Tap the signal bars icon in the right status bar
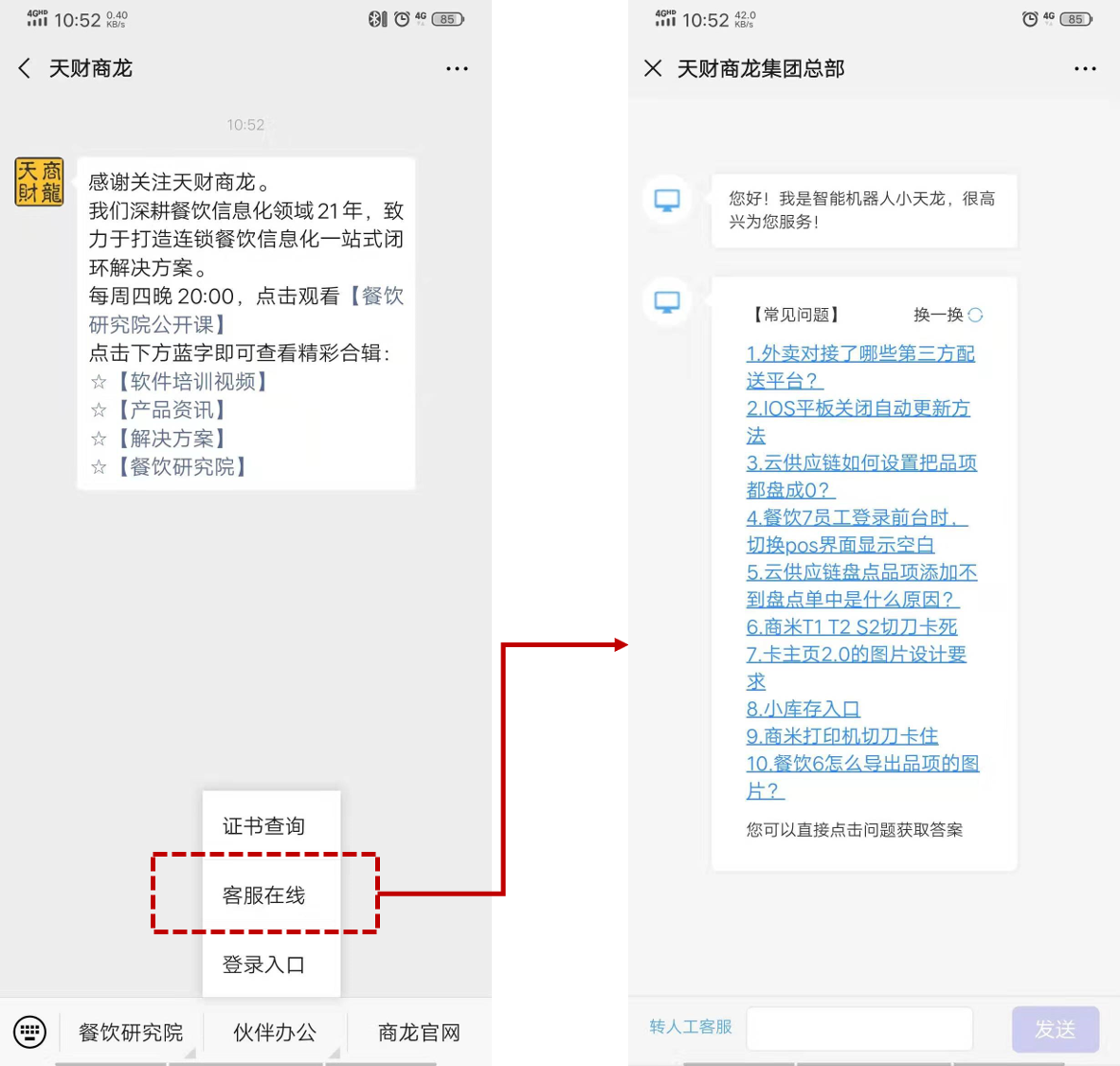 665,19
